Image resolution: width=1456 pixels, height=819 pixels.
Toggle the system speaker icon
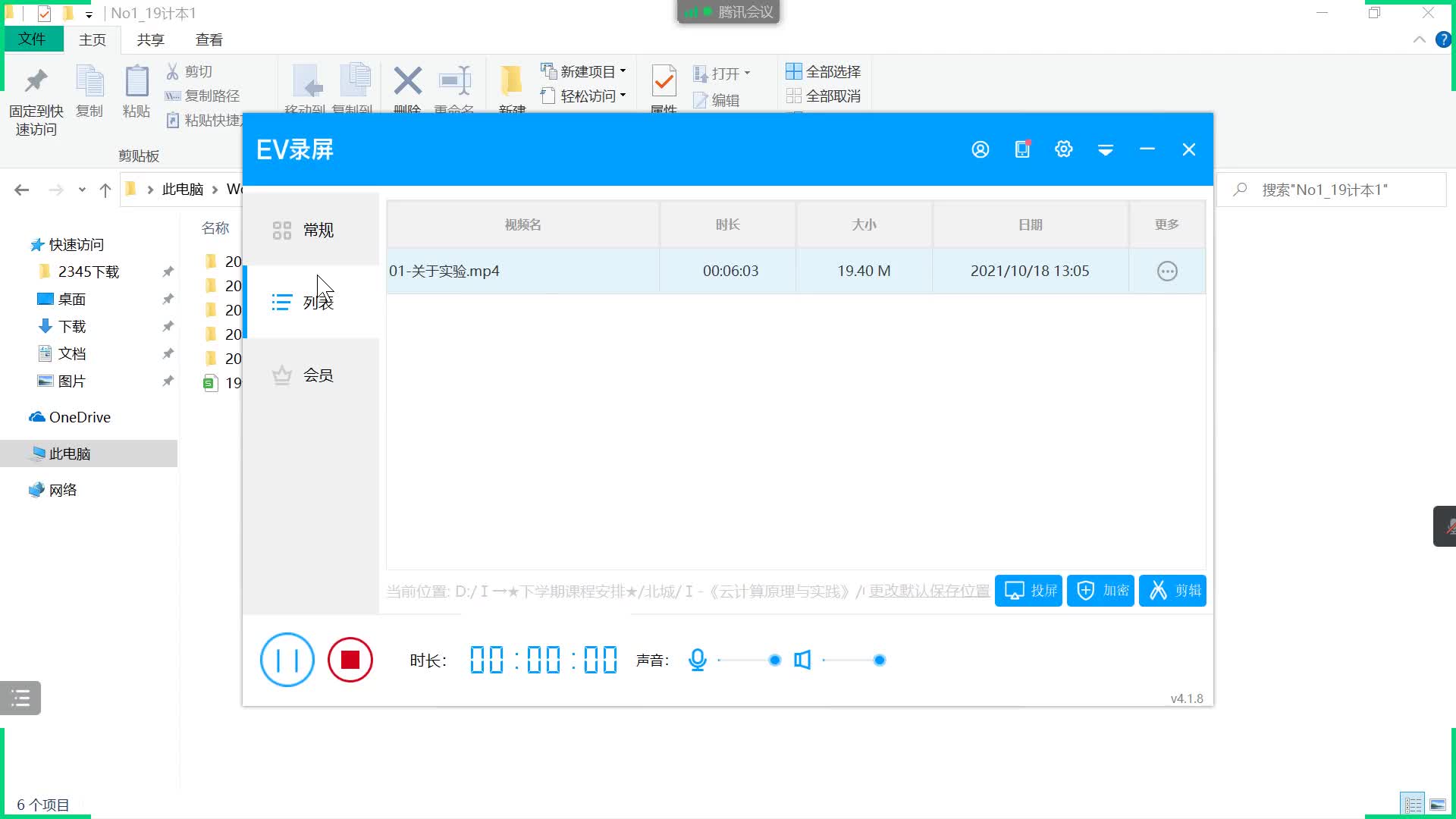click(802, 660)
